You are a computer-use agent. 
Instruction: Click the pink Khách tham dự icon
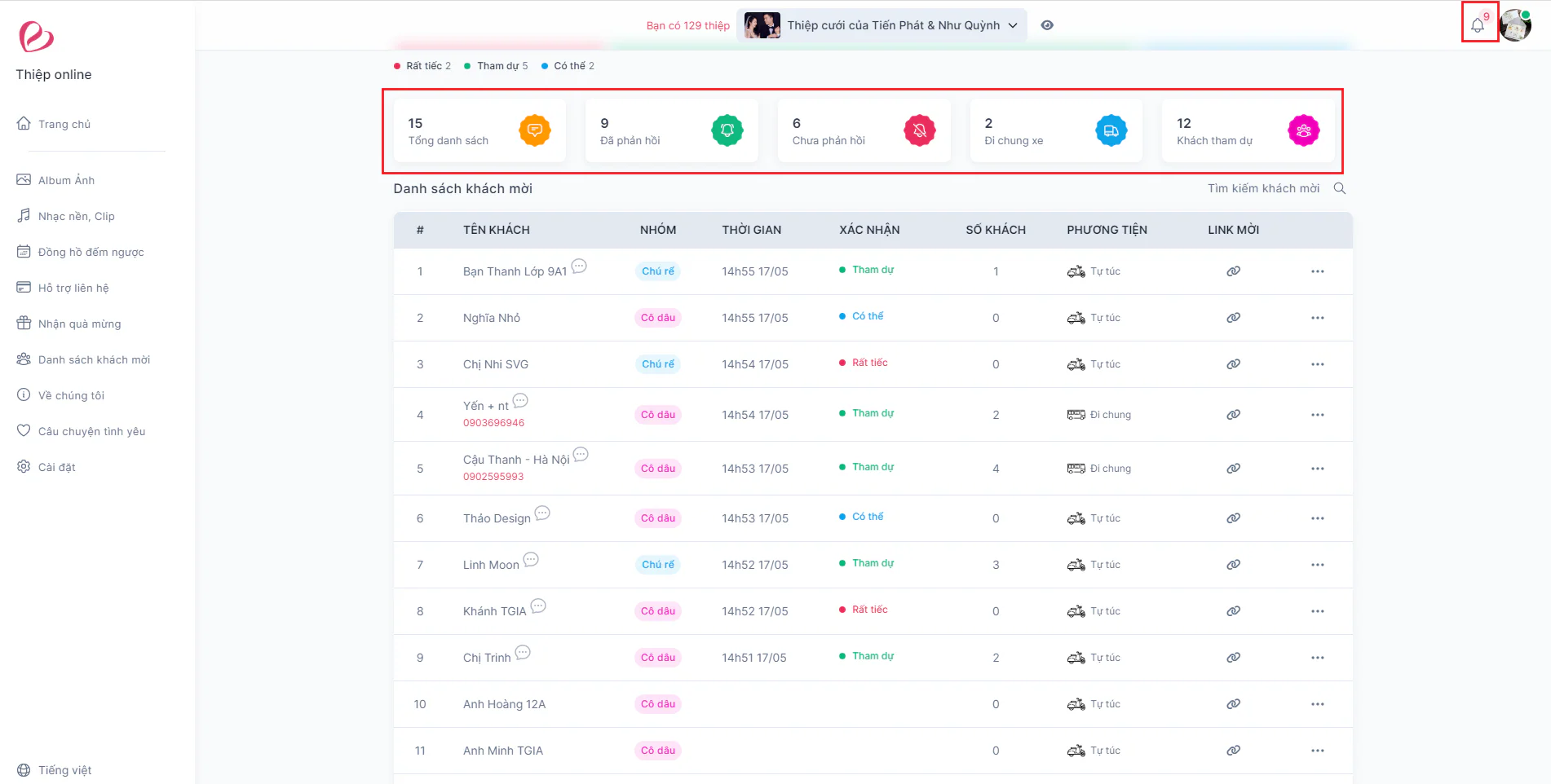(1304, 130)
